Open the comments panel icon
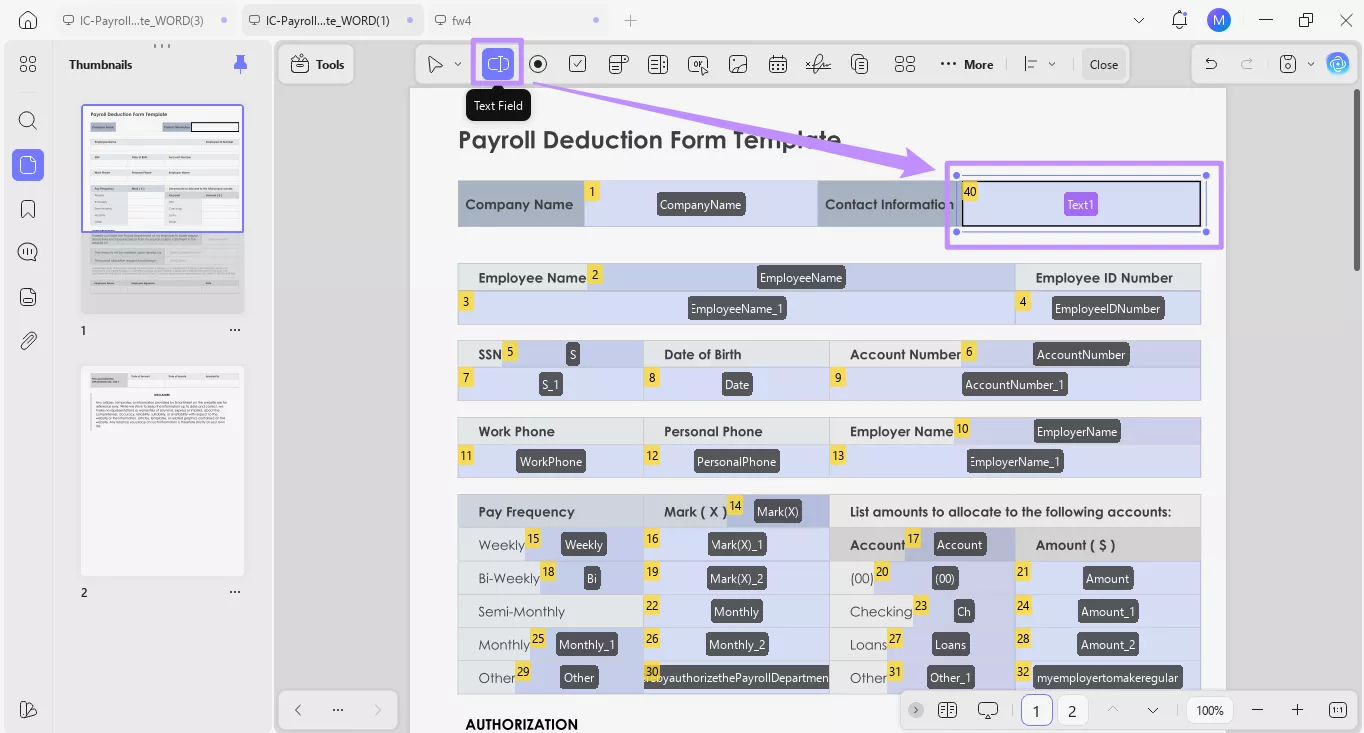Screen dimensions: 1364x733 (28, 252)
